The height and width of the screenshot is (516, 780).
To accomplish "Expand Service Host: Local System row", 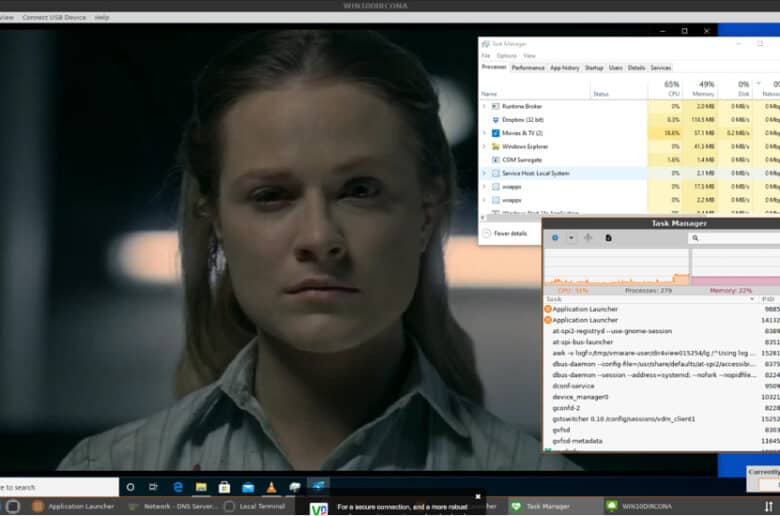I will pos(484,173).
